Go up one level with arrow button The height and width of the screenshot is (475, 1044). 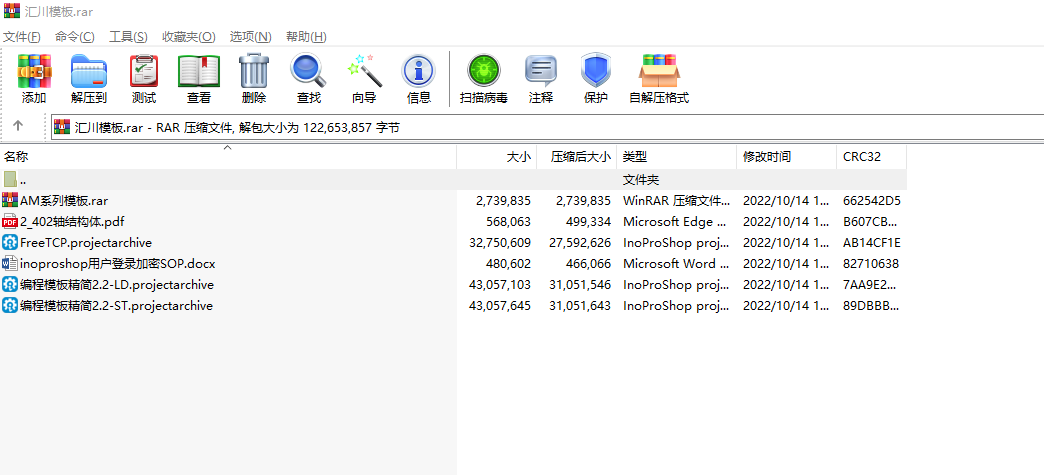coord(18,126)
